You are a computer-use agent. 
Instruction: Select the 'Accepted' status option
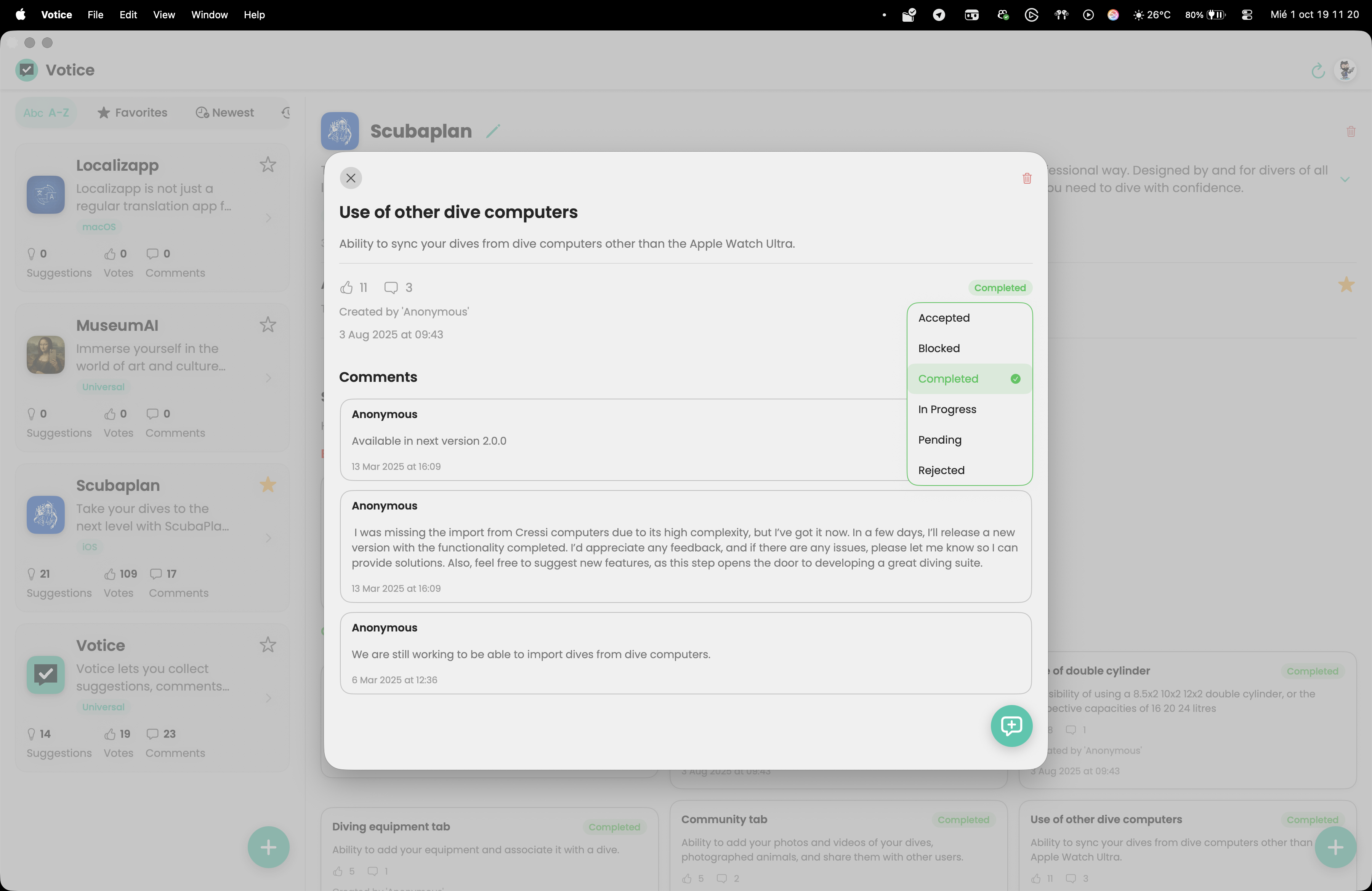(x=944, y=318)
